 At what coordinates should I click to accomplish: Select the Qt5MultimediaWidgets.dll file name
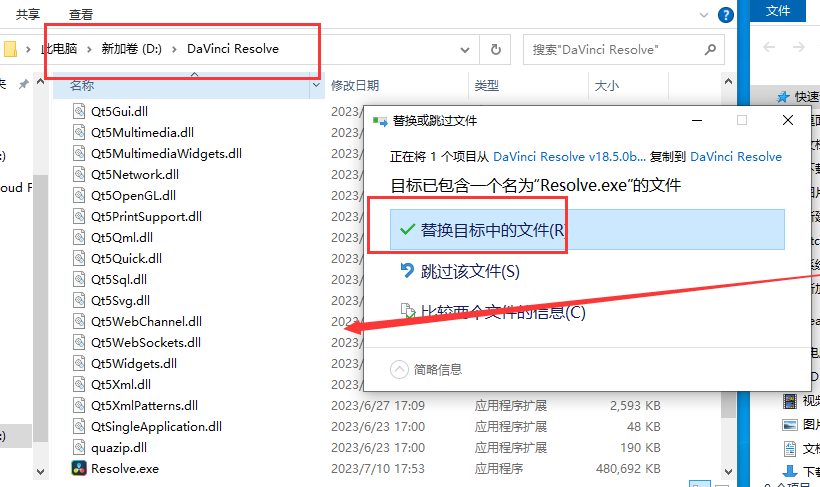[x=166, y=153]
